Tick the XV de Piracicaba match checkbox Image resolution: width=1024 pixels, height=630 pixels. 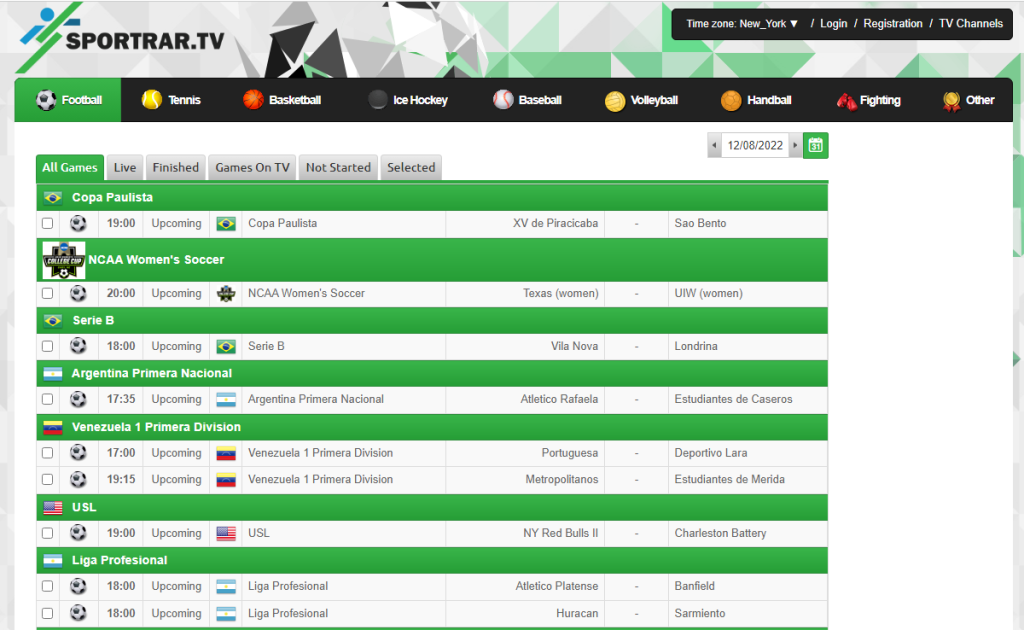pos(48,223)
